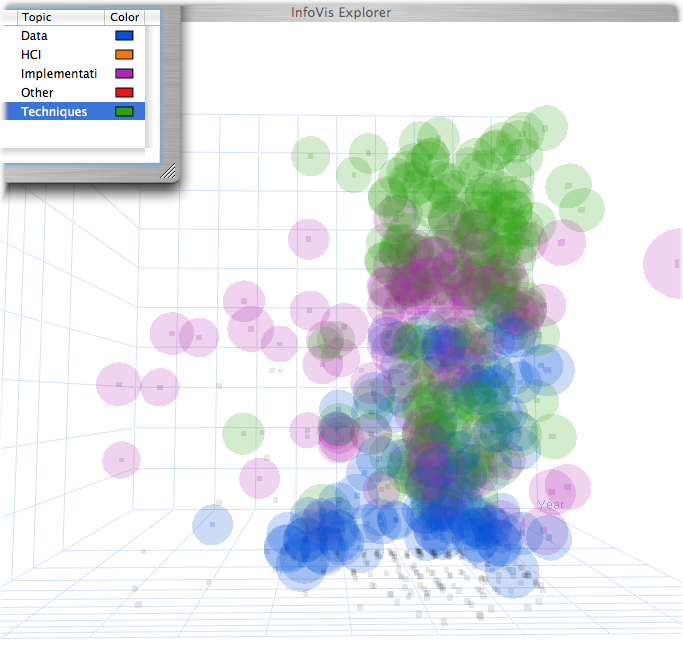The height and width of the screenshot is (648, 683).
Task: Open the blue Data color swatch
Action: (x=124, y=36)
